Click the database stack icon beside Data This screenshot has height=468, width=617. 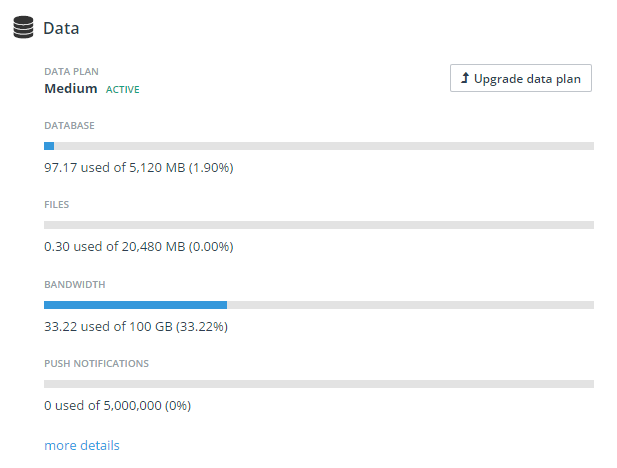pyautogui.click(x=23, y=28)
